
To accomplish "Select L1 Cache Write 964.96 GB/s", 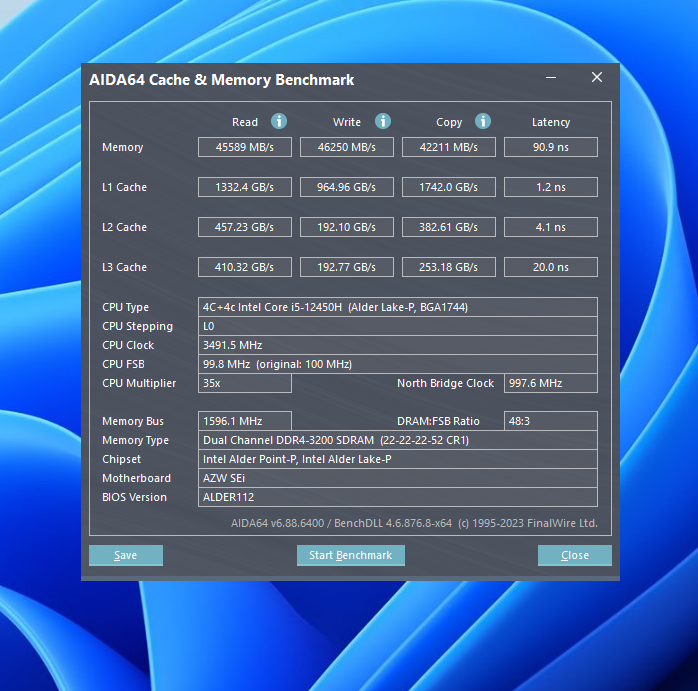I will coord(347,187).
